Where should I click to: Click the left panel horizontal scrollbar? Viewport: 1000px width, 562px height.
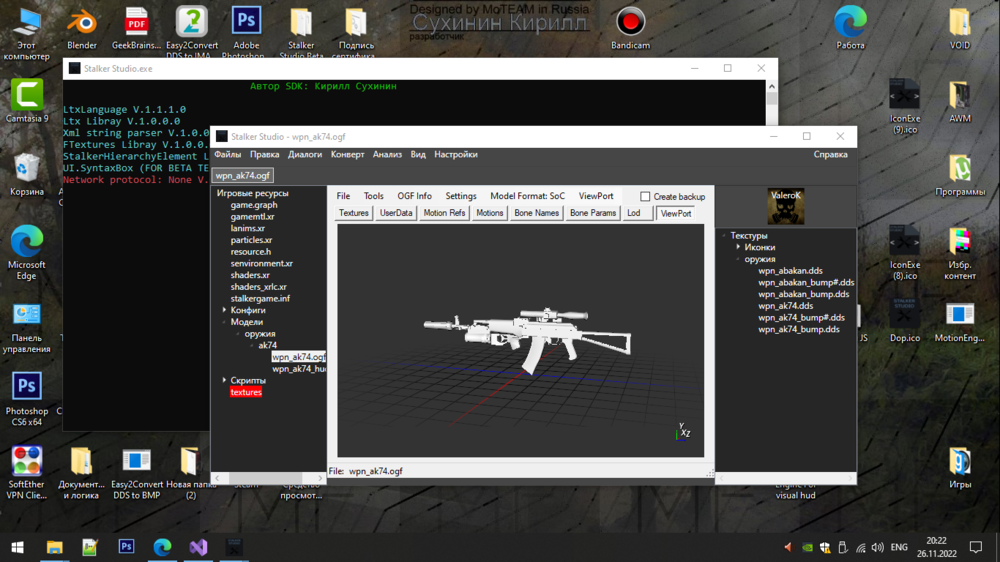pyautogui.click(x=268, y=478)
